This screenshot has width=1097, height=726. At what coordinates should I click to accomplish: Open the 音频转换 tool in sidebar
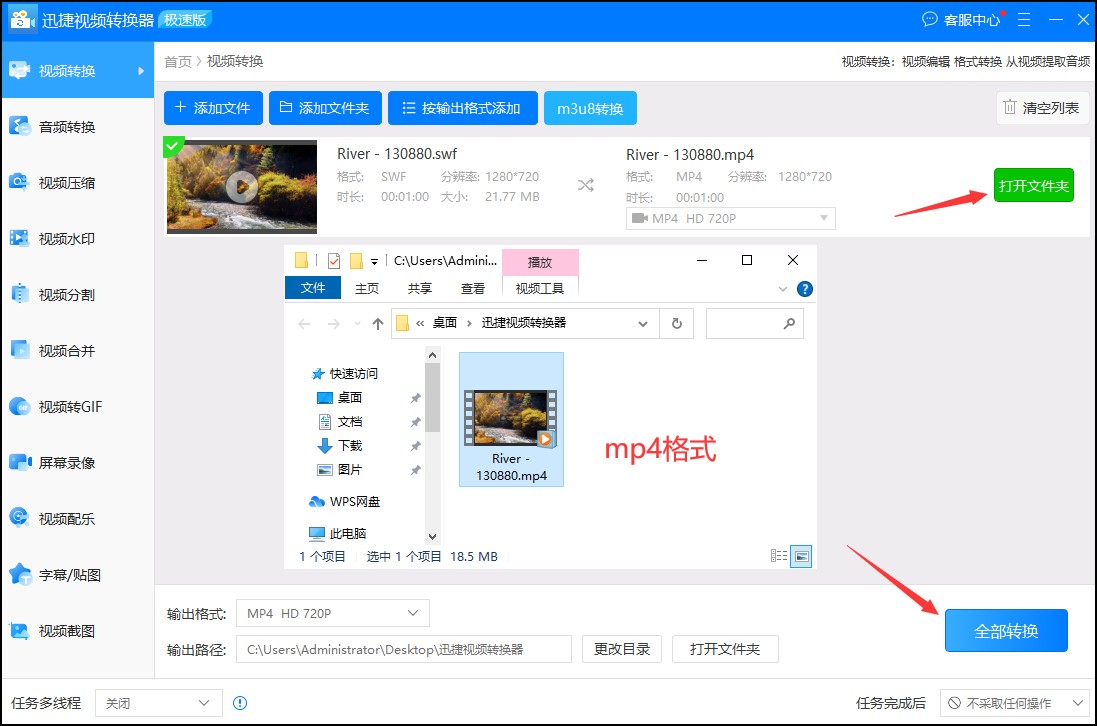[66, 126]
